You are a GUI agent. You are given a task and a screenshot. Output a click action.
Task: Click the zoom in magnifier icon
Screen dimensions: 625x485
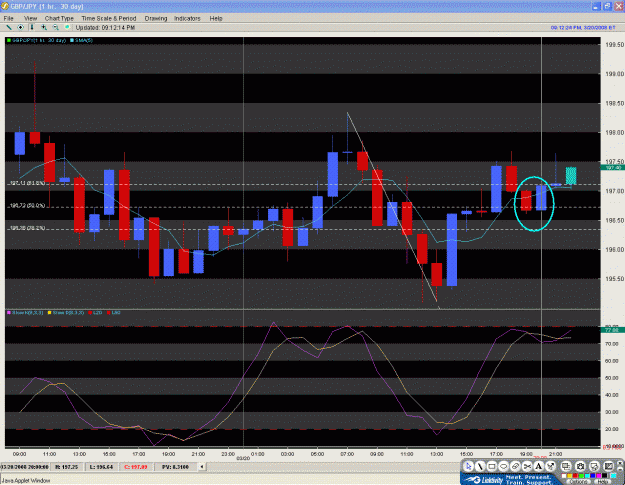coord(44,27)
